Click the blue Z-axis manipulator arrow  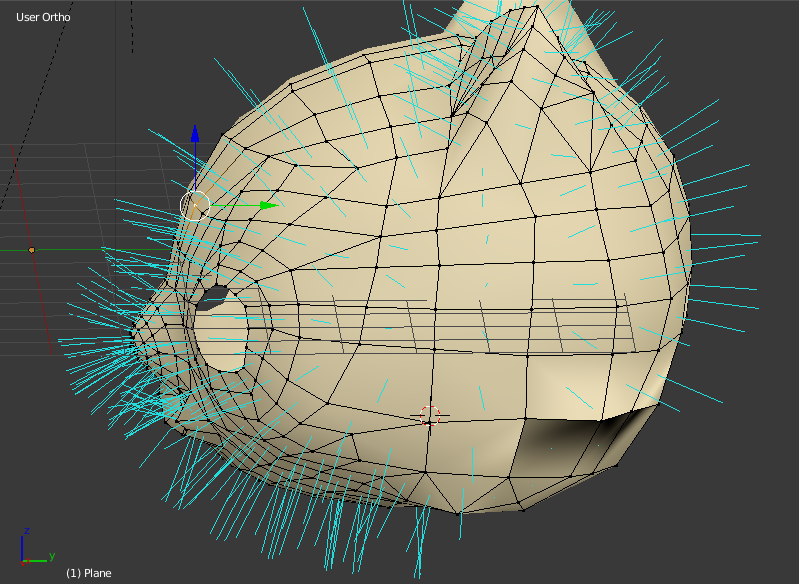pos(195,134)
